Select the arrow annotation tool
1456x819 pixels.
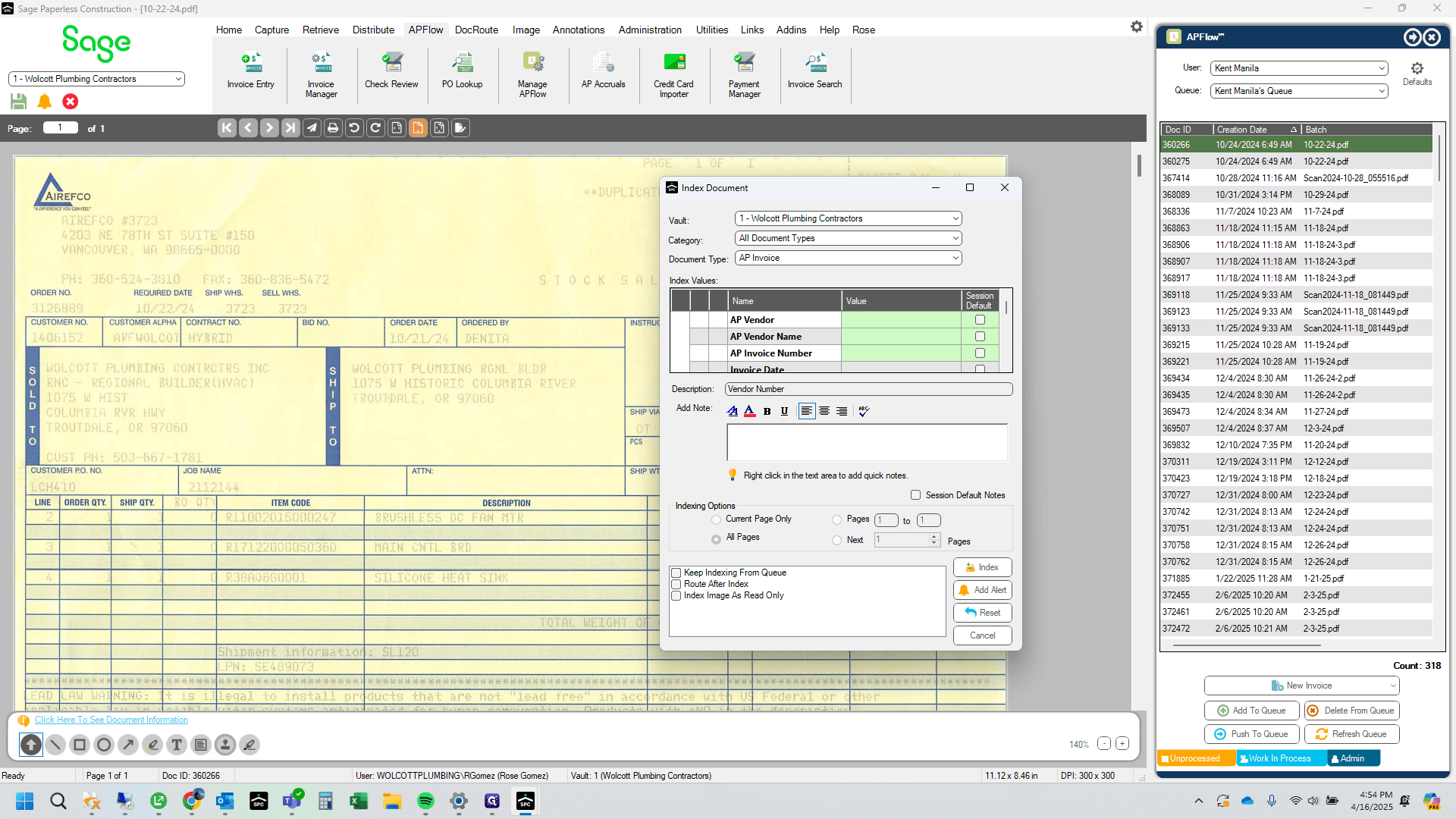tap(128, 745)
